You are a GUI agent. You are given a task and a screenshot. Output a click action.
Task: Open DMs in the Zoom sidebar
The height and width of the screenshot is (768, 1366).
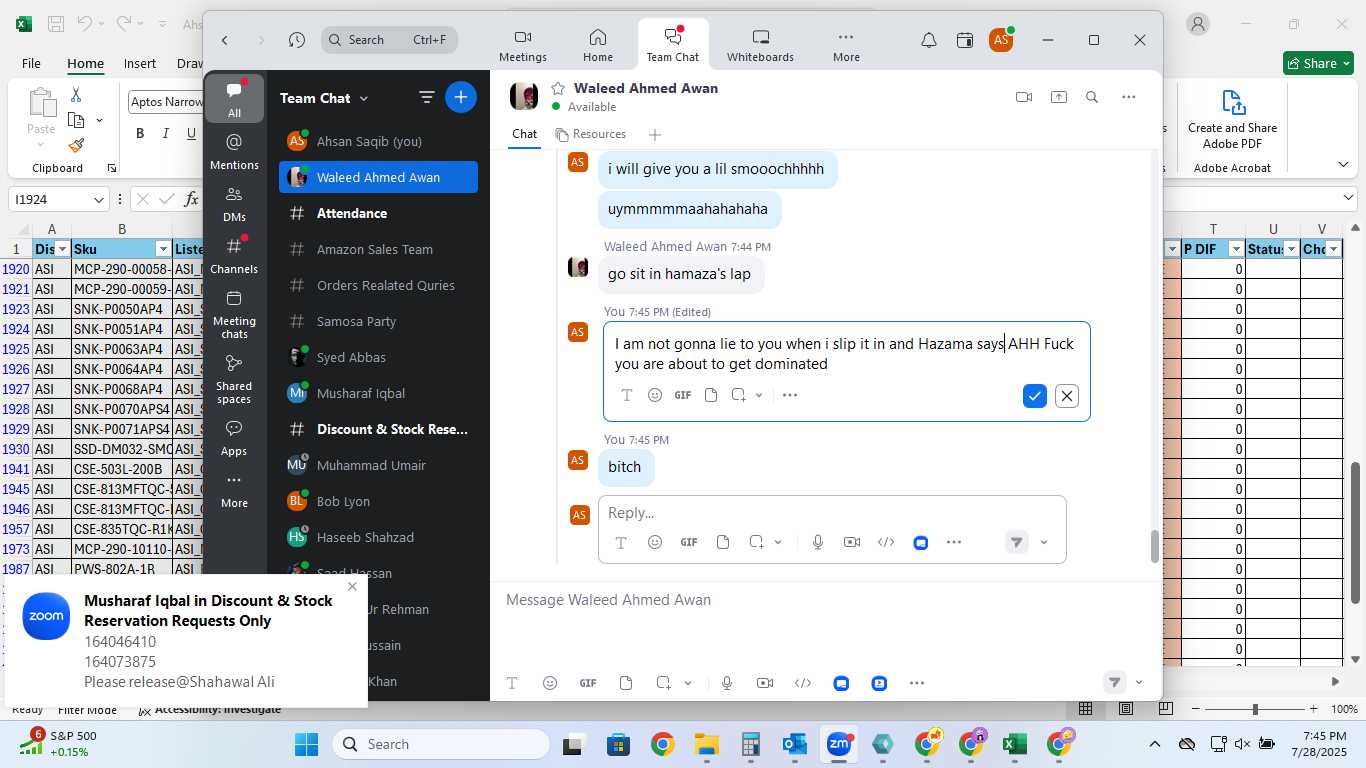tap(234, 203)
